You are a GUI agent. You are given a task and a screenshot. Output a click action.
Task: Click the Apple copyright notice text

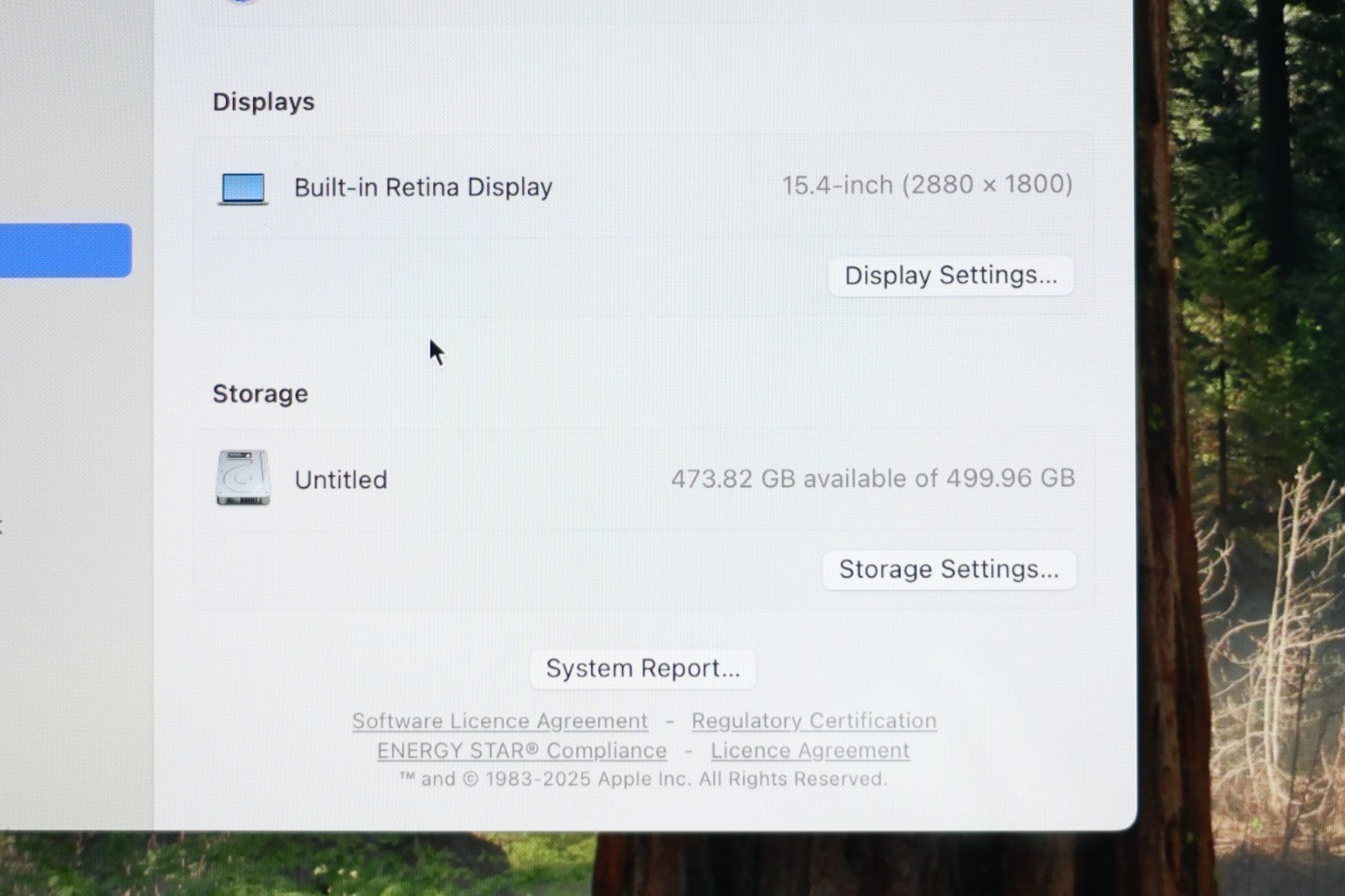click(x=643, y=779)
